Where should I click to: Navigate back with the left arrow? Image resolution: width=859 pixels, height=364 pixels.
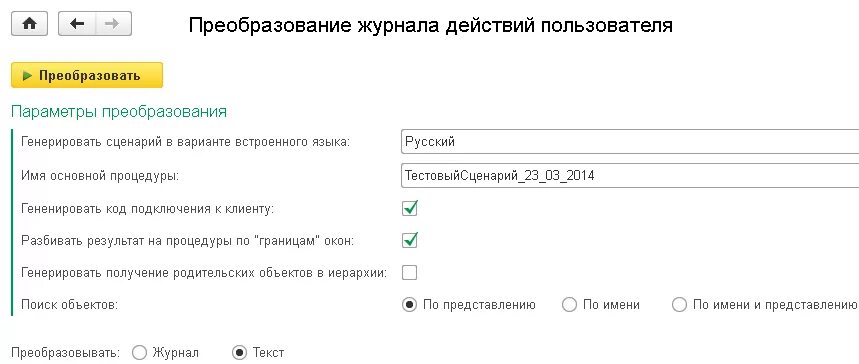(x=77, y=24)
